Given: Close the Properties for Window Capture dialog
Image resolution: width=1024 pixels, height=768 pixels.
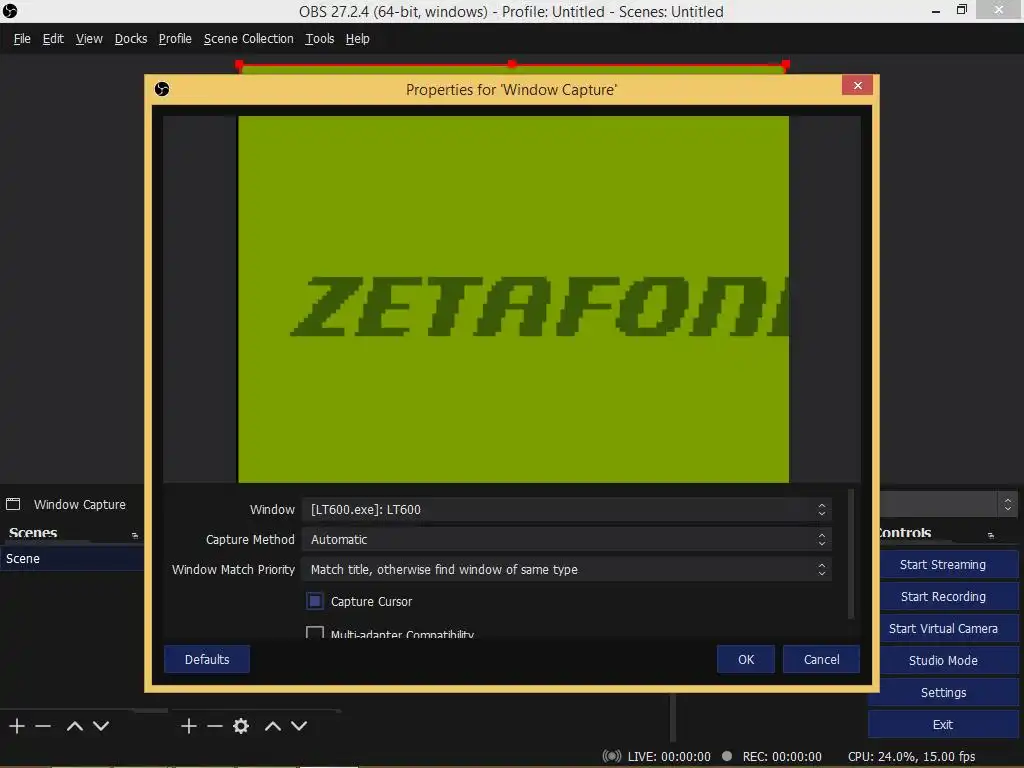Looking at the screenshot, I should pos(857,86).
